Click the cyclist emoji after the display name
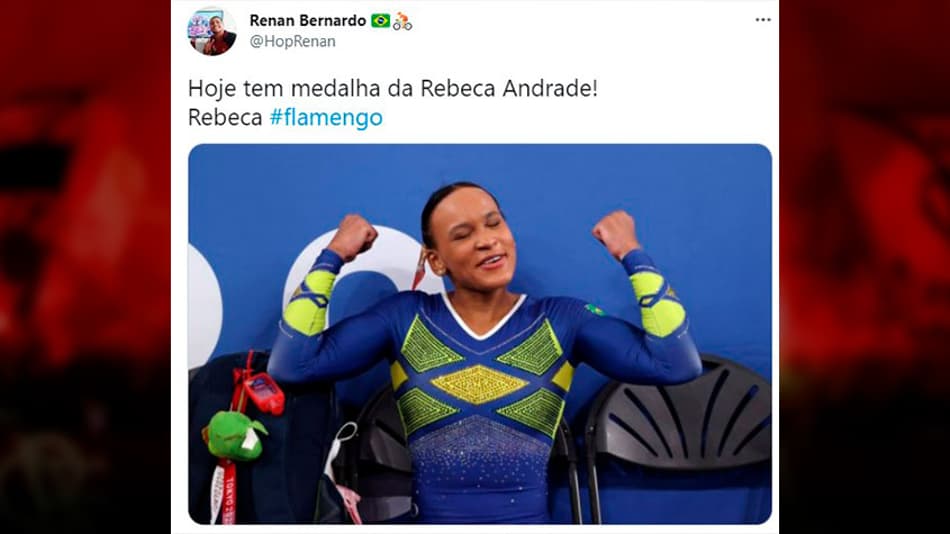 point(402,21)
